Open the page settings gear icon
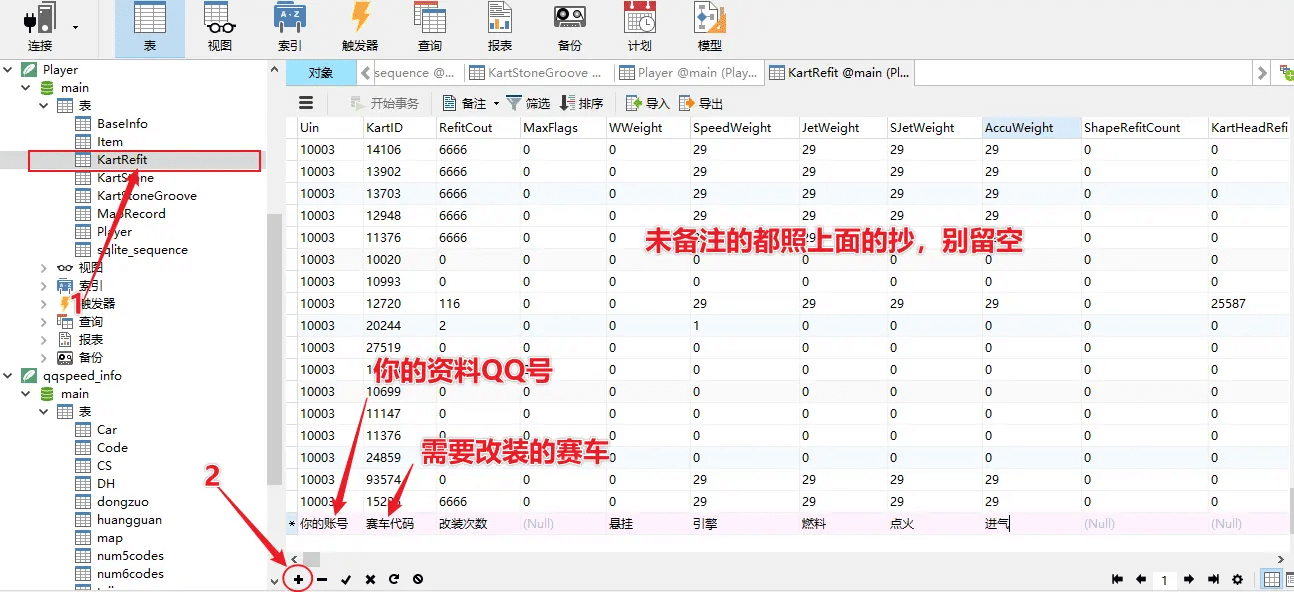The width and height of the screenshot is (1294, 592). coord(1237,579)
